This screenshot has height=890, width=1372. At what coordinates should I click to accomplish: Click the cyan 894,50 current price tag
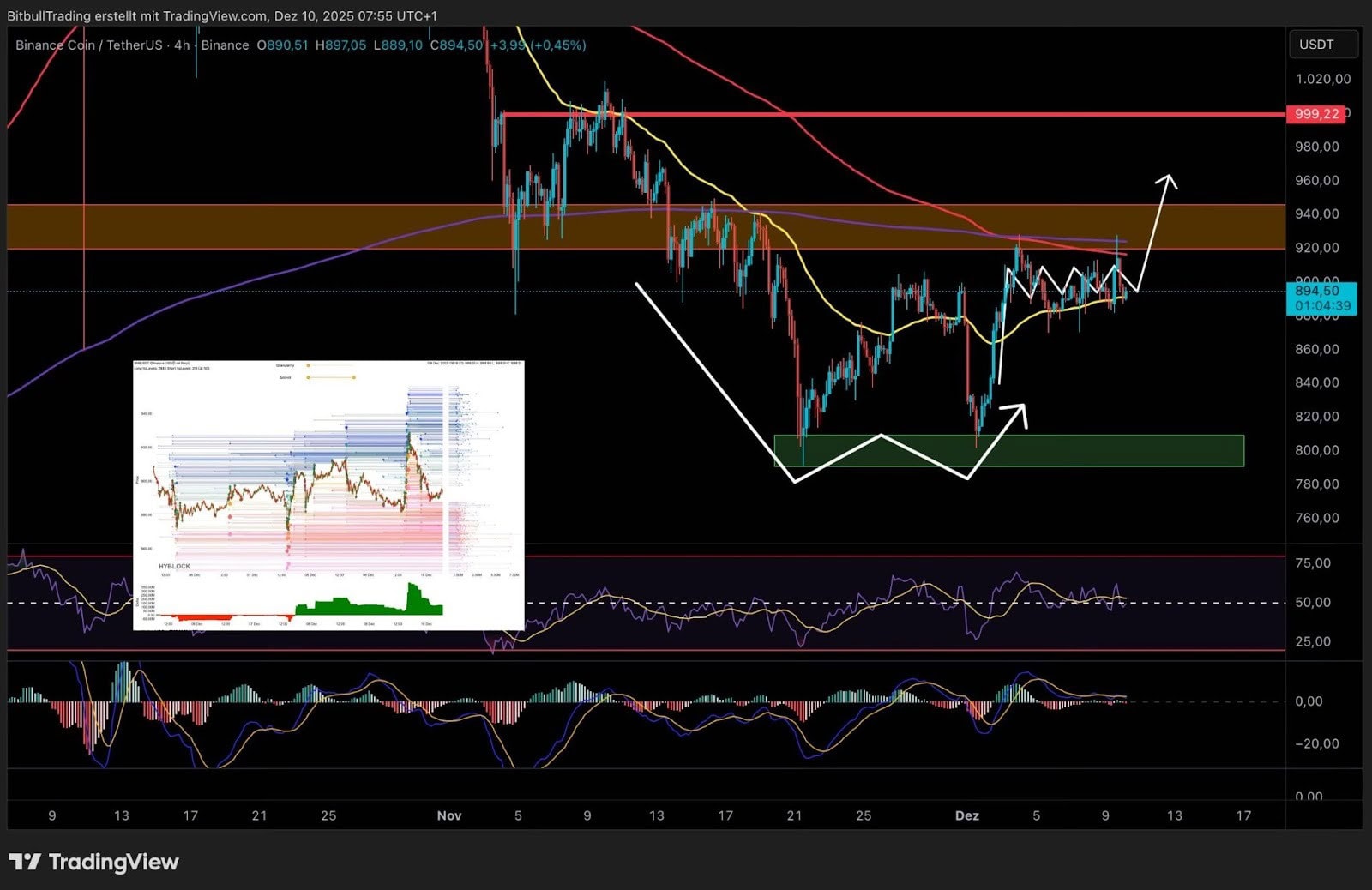point(1321,298)
